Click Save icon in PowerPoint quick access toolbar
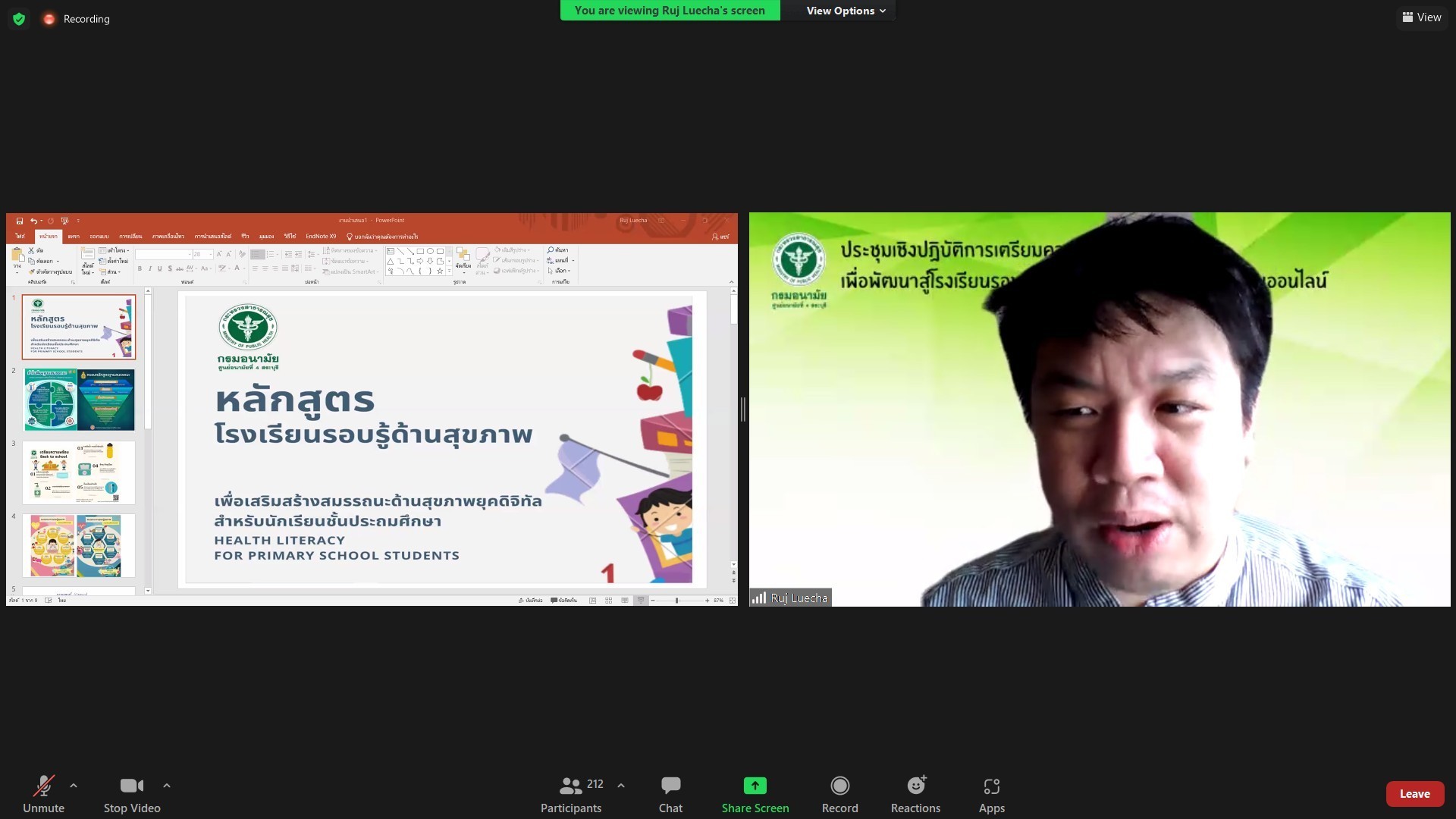The width and height of the screenshot is (1456, 819). (20, 221)
